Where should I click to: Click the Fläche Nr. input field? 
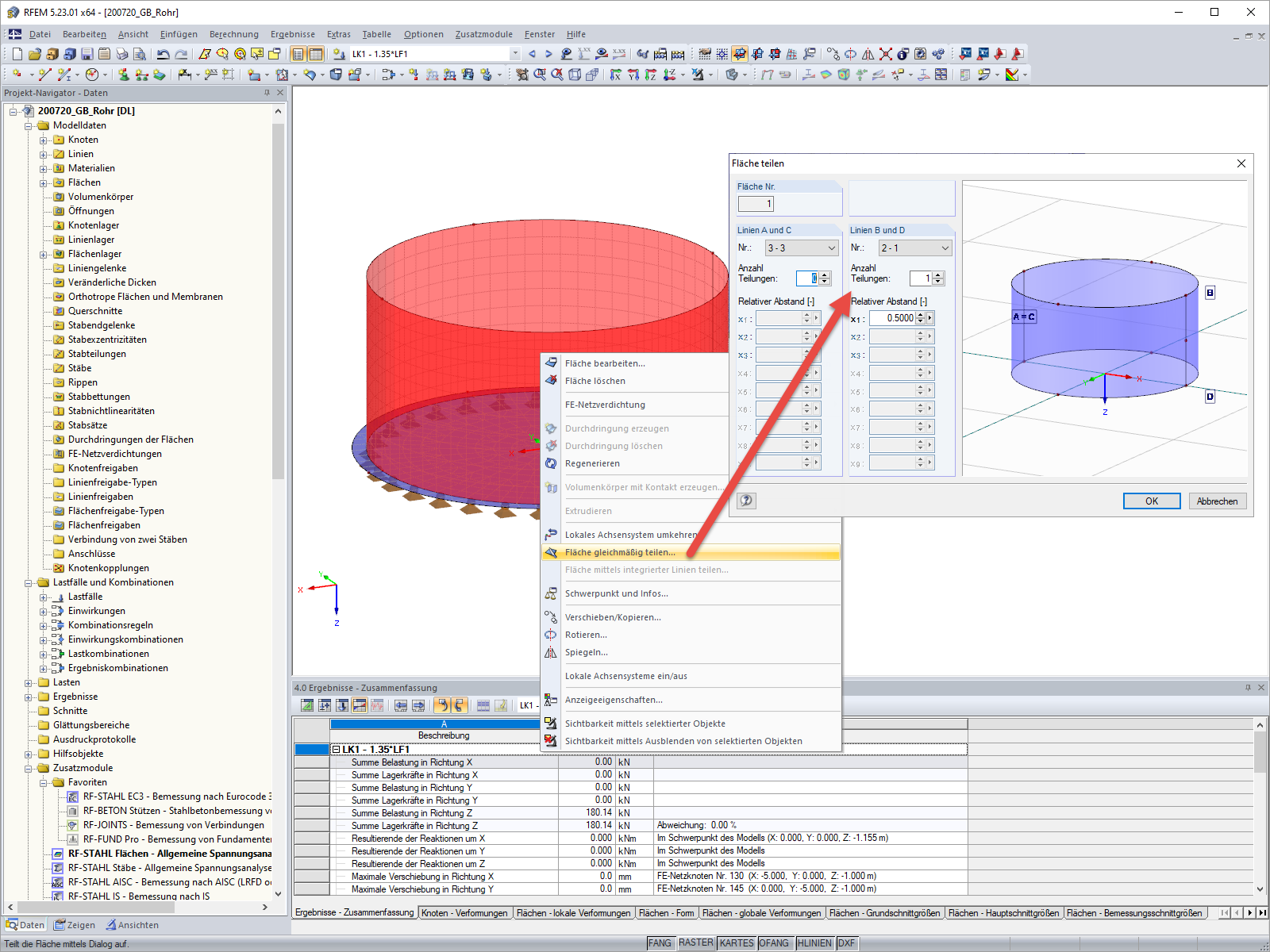[x=756, y=204]
